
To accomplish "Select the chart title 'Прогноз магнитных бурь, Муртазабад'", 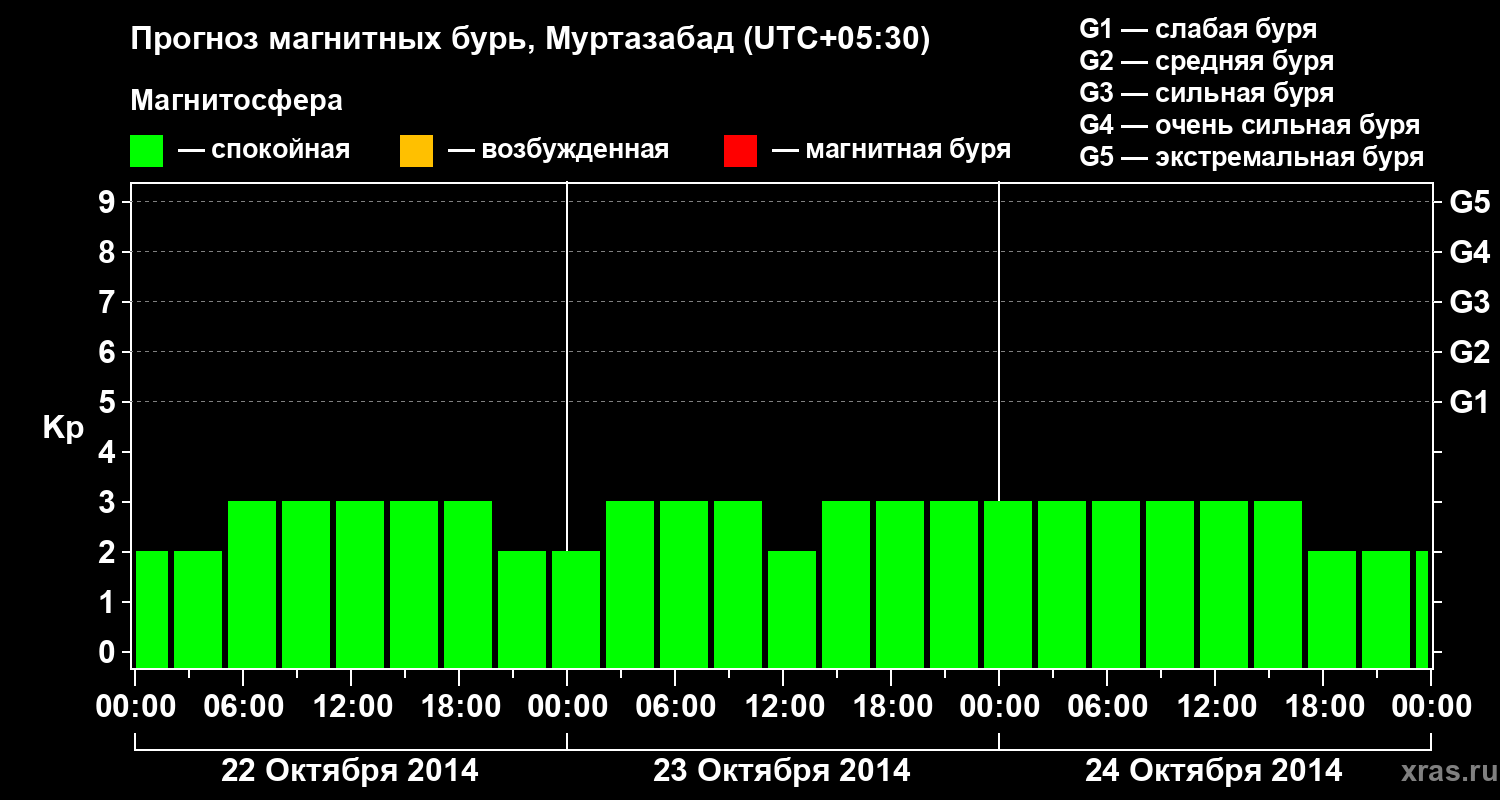I will 432,41.
